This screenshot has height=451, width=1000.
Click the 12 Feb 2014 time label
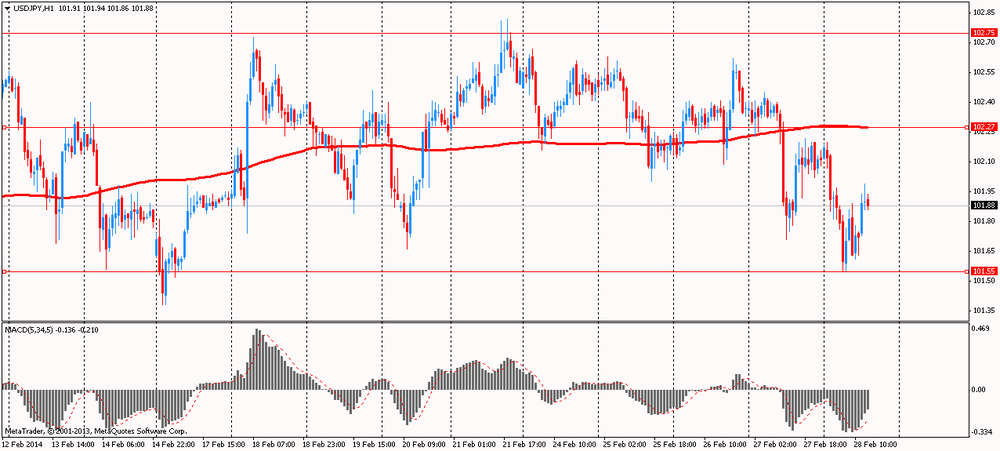click(24, 442)
